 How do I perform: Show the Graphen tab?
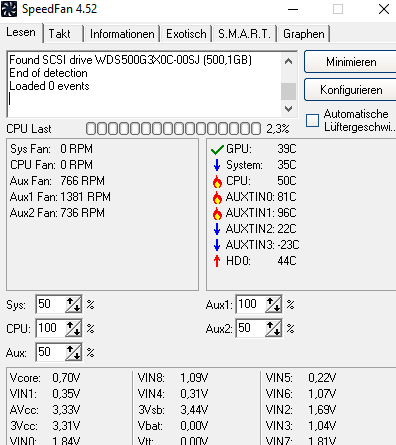click(304, 34)
